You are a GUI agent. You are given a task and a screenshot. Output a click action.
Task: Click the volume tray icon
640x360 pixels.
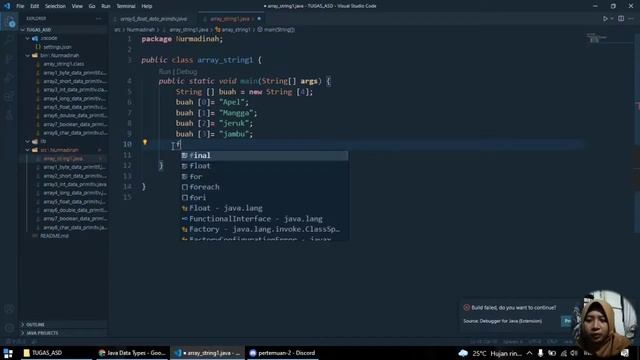pos(574,353)
